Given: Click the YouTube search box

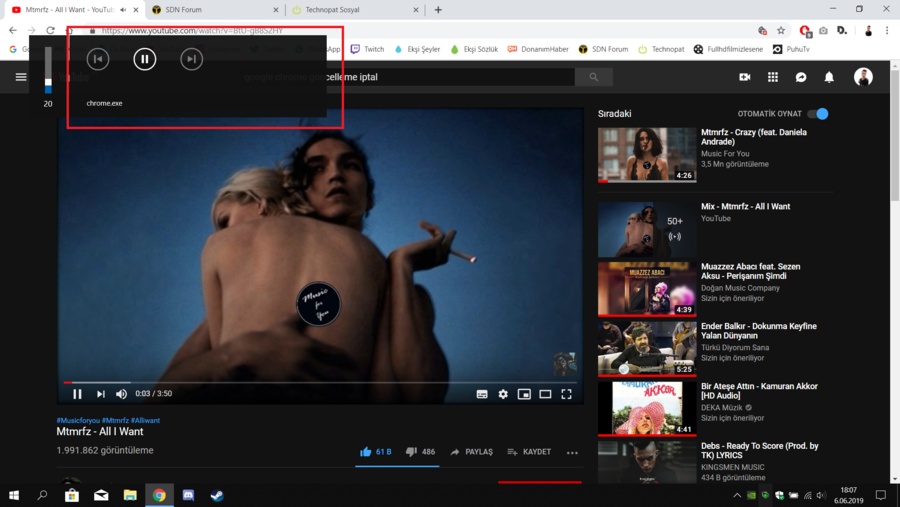Looking at the screenshot, I should pos(409,77).
